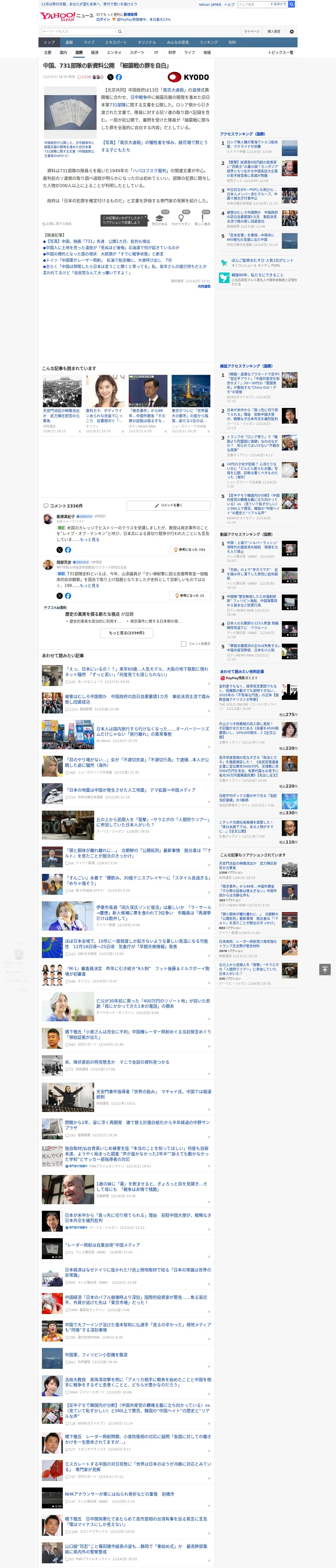
Task: Click the KYODO logo
Action: 188,77
